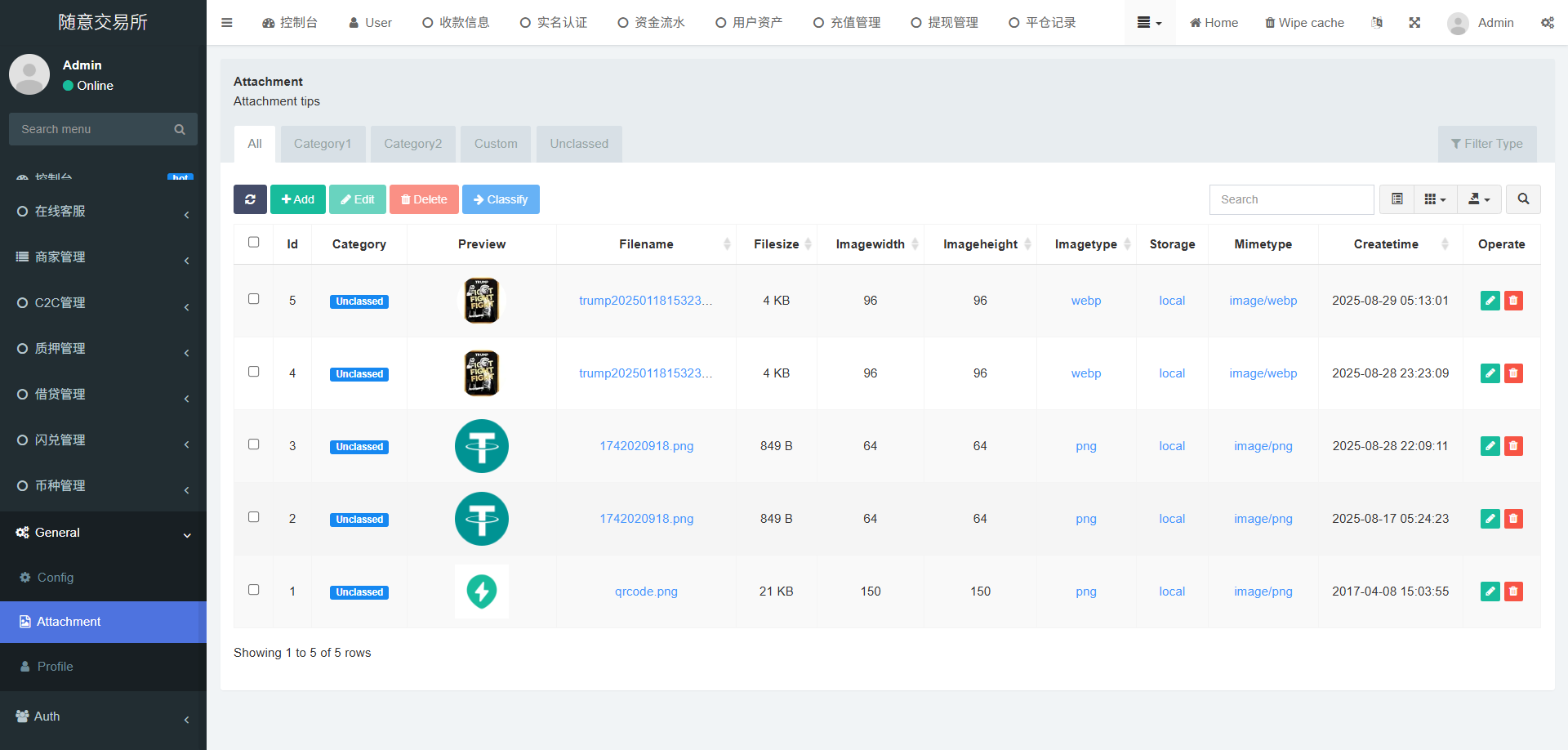Check the checkbox for row Id 4
Screen dimensions: 1568x750
[254, 372]
